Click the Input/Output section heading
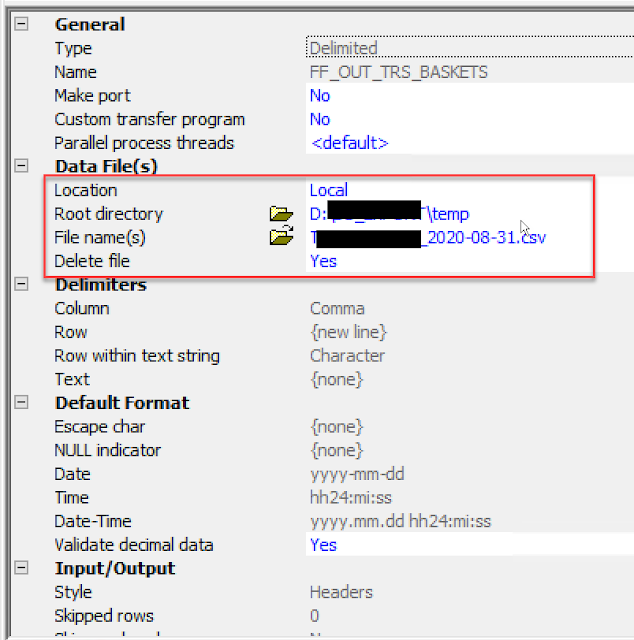Screen dimensions: 634x640 pyautogui.click(x=115, y=569)
